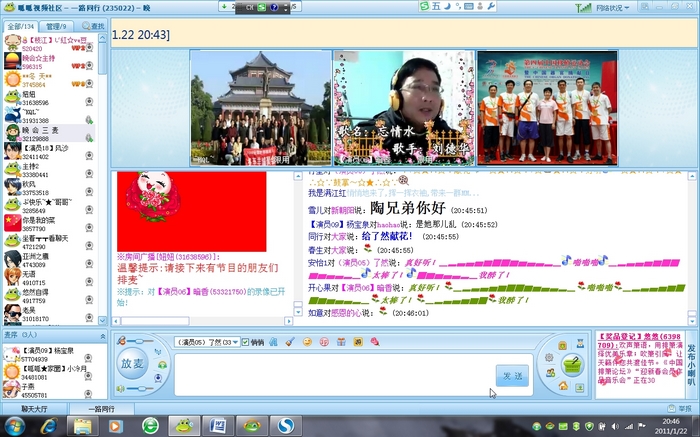Click the yellow square toolbar icon
Image resolution: width=700 pixels, height=437 pixels.
pos(358,342)
